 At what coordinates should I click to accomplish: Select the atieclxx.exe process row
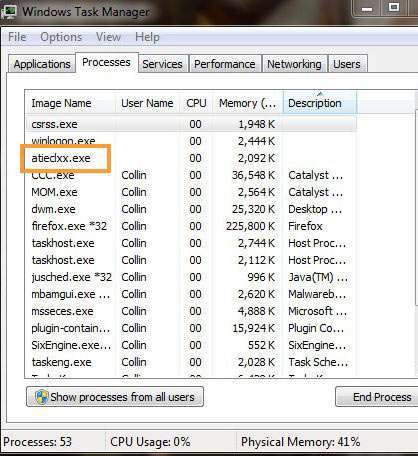click(191, 158)
